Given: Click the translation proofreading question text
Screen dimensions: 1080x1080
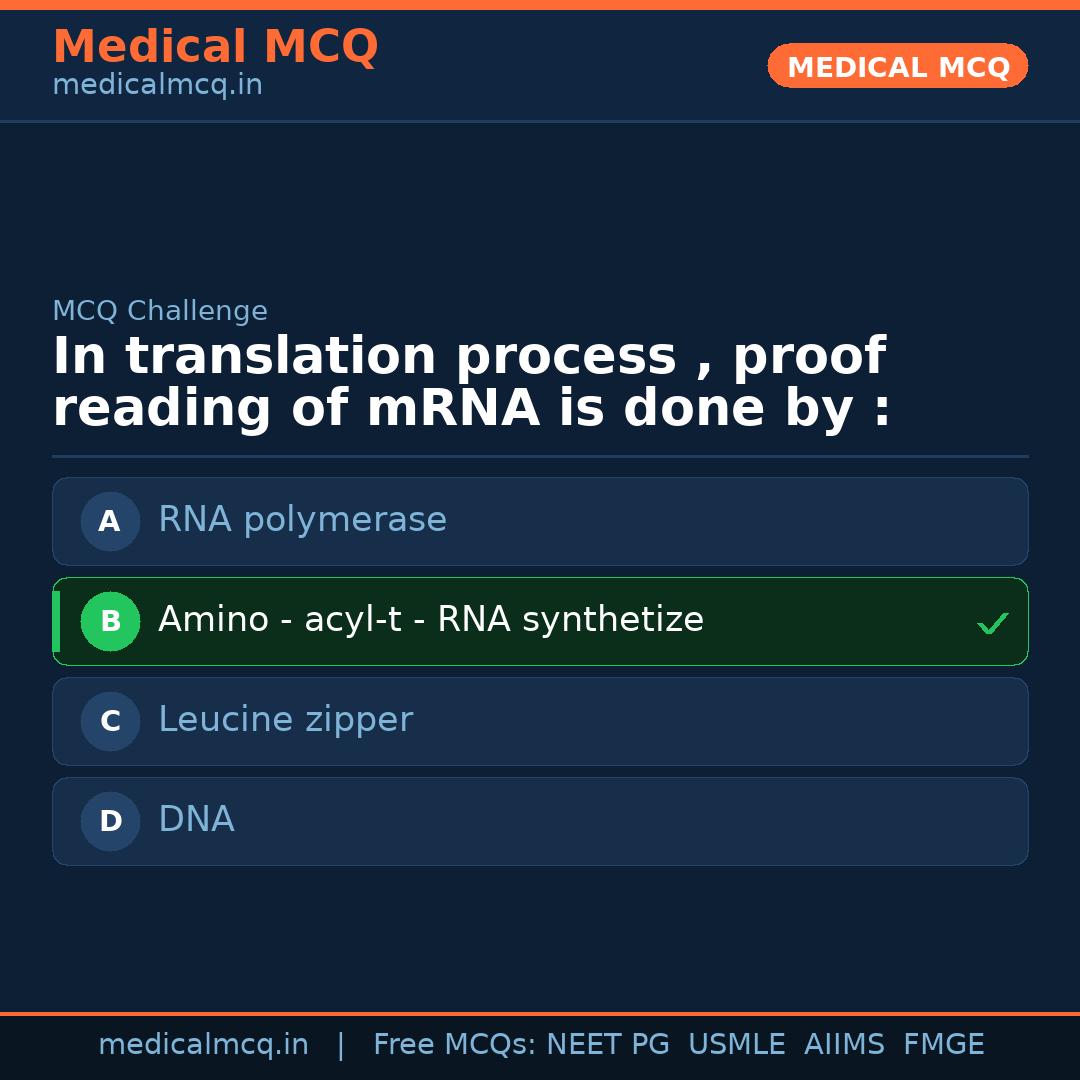Looking at the screenshot, I should click(x=470, y=383).
